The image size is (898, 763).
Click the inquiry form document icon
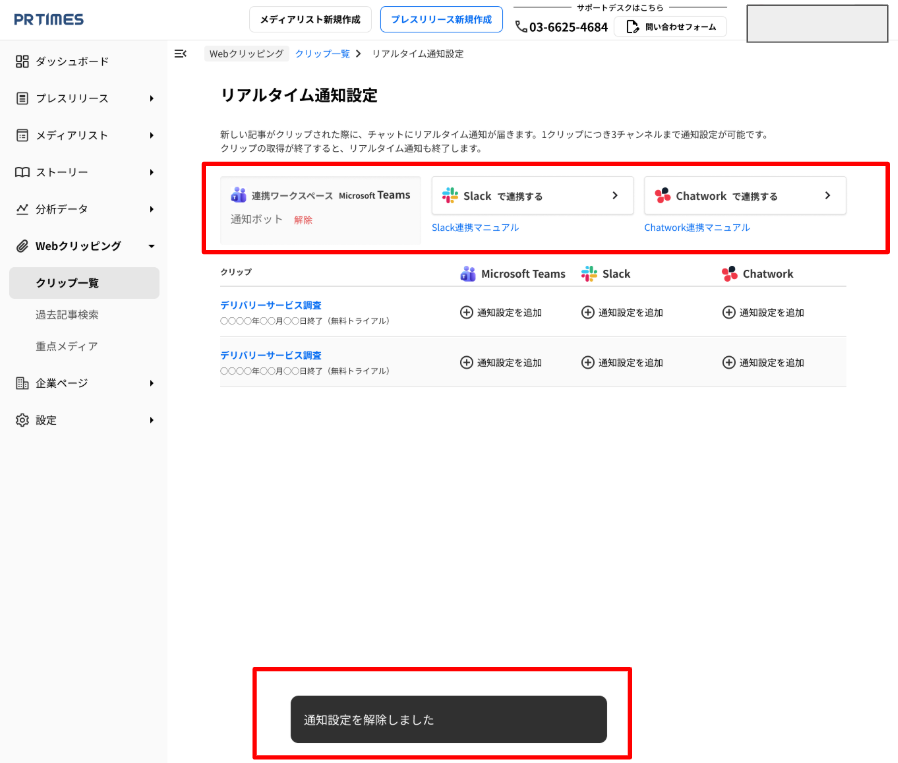[x=632, y=27]
